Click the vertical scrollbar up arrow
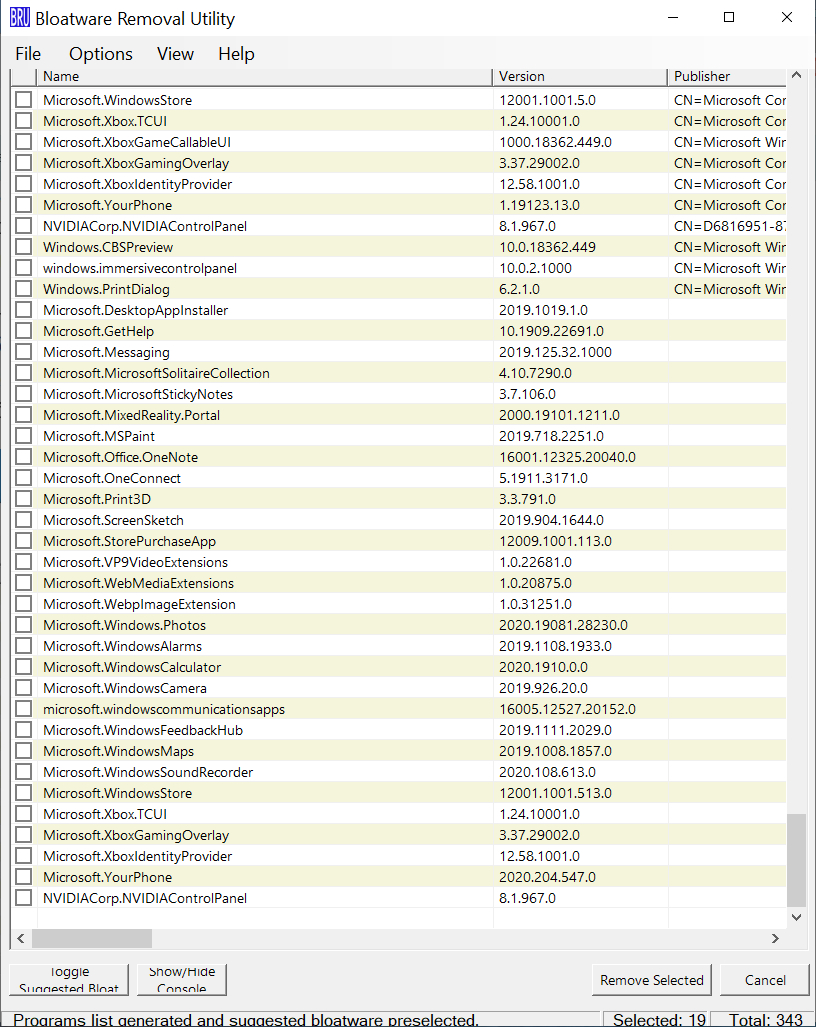 (x=796, y=75)
